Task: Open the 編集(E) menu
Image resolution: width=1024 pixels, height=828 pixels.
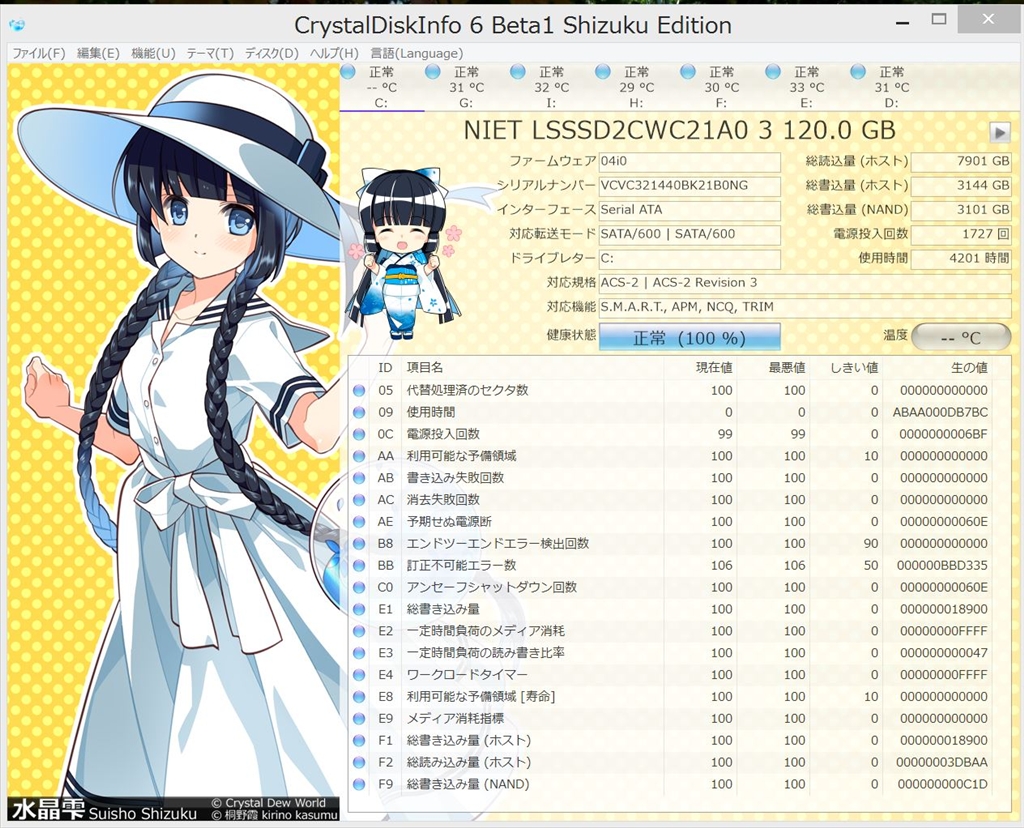Action: [98, 54]
